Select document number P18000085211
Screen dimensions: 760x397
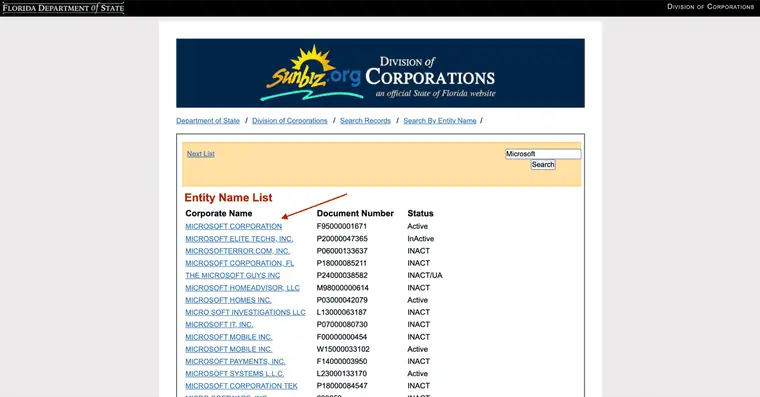(x=342, y=263)
